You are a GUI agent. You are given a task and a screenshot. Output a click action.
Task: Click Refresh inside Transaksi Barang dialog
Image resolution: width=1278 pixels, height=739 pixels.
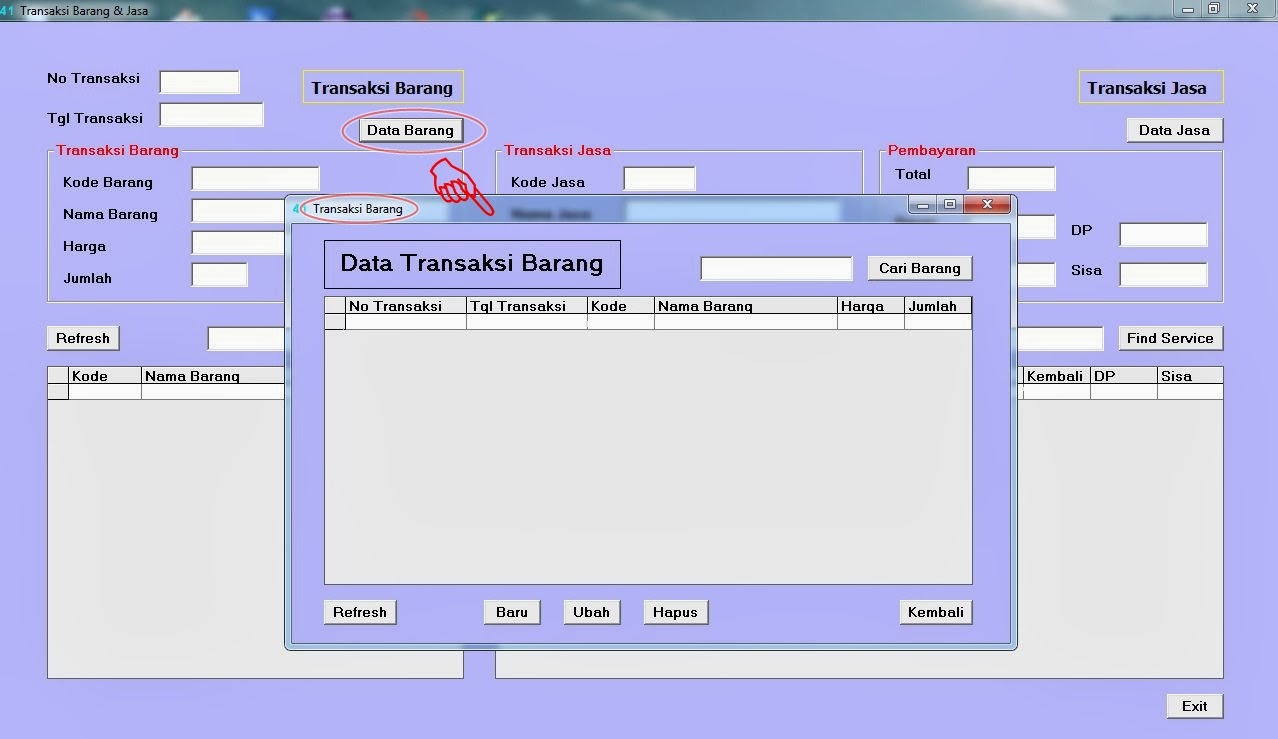[x=359, y=612]
